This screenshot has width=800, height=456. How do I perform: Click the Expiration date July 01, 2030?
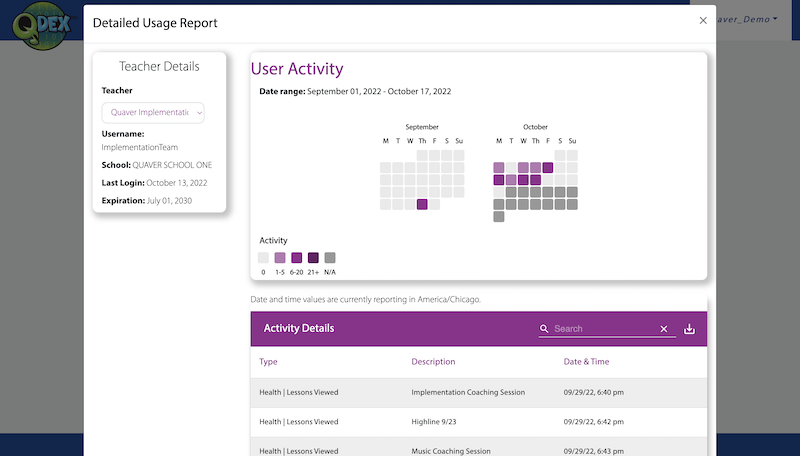point(169,201)
